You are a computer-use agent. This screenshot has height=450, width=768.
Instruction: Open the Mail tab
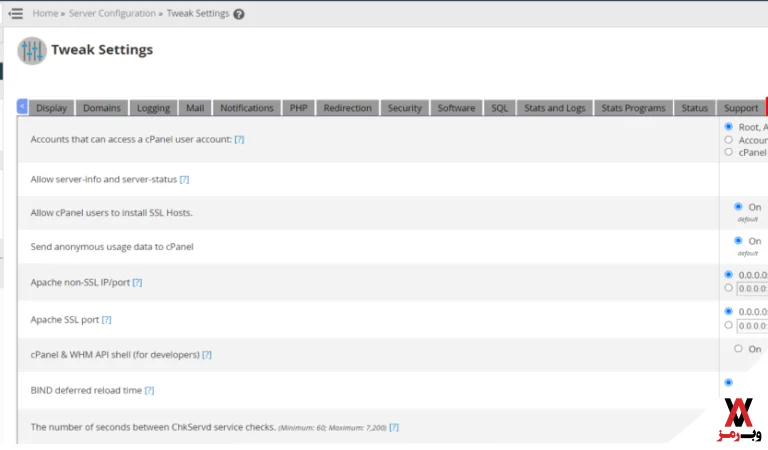point(195,108)
